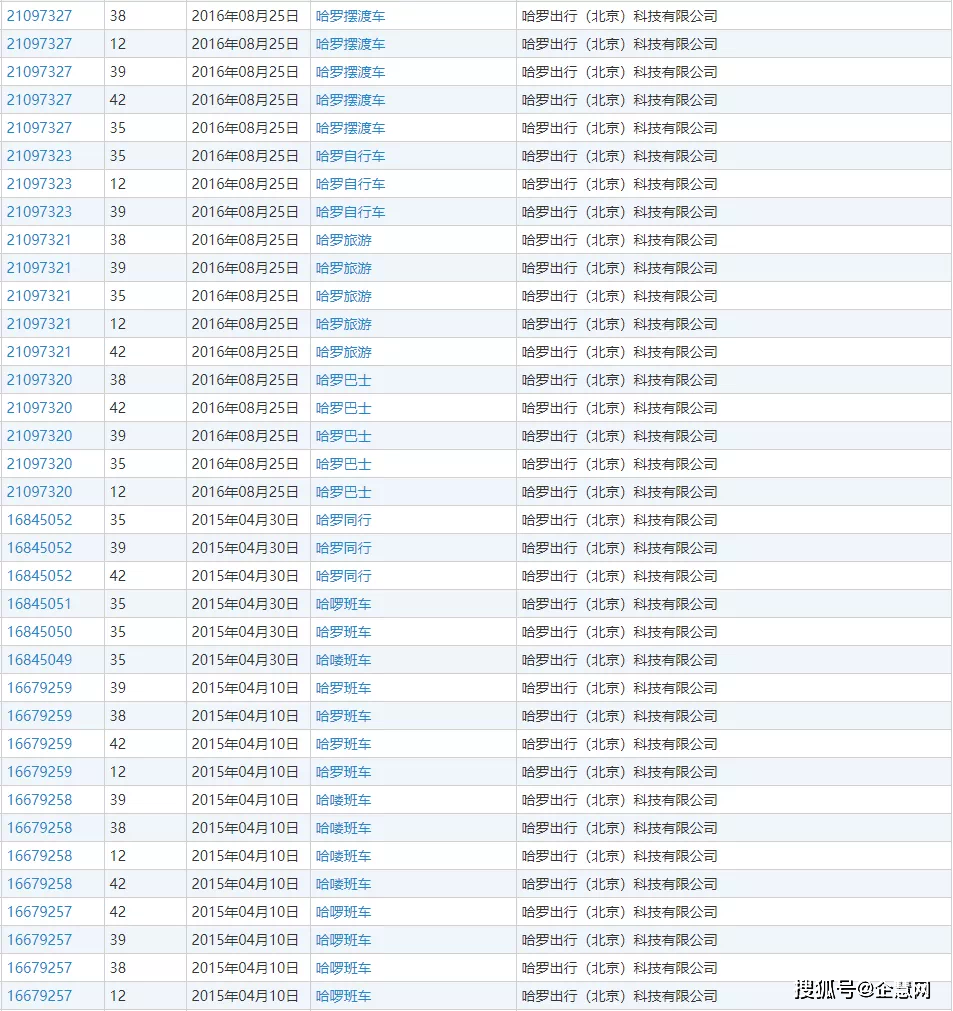Open 哈啰班车 link in 16679257 class 12 row

pos(344,997)
